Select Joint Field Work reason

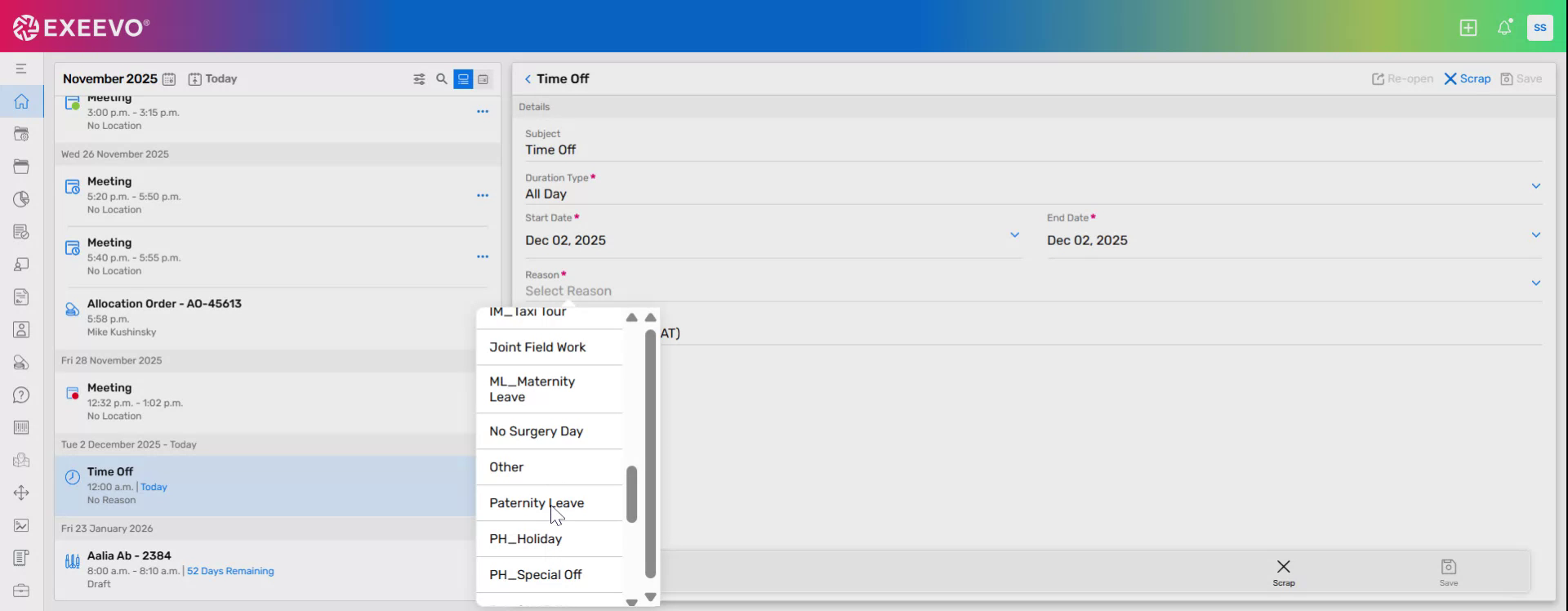pos(550,347)
